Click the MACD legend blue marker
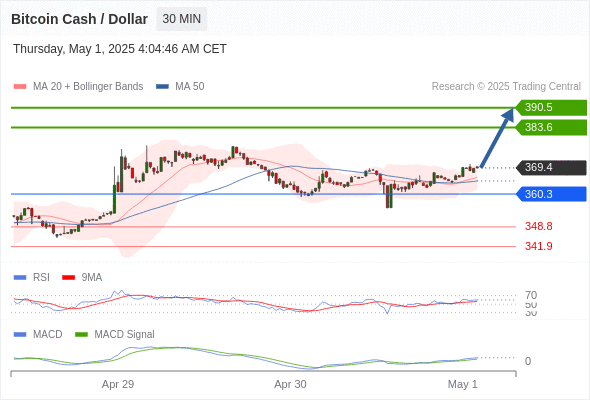 pos(20,335)
